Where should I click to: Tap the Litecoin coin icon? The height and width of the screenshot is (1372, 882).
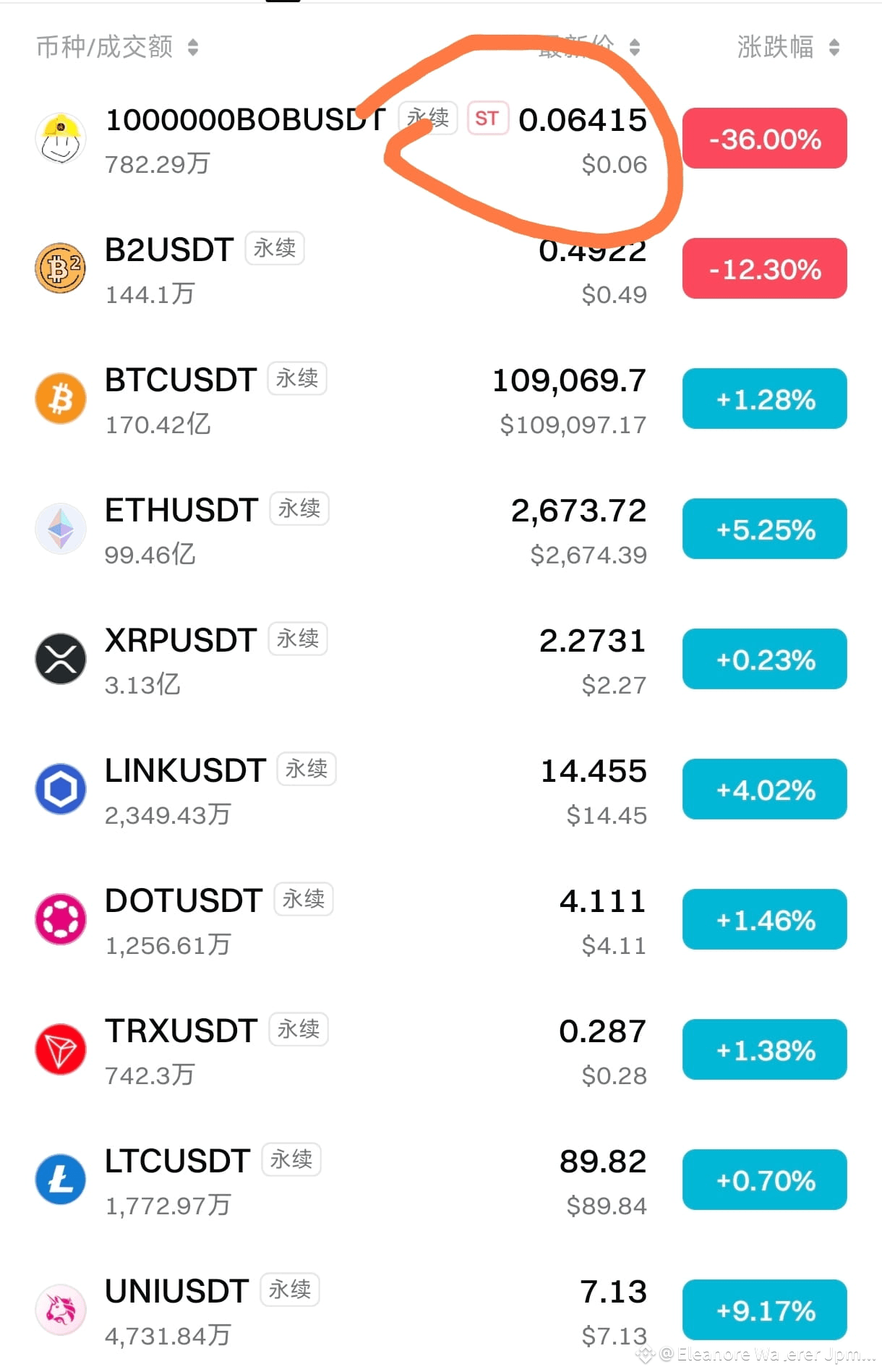click(61, 1180)
